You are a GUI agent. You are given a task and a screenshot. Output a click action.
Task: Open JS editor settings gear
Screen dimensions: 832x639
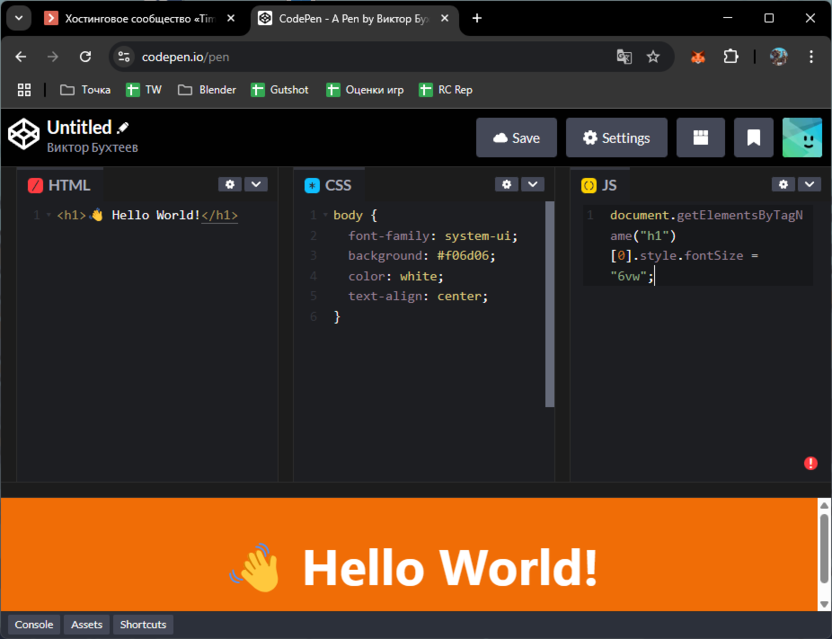click(784, 184)
